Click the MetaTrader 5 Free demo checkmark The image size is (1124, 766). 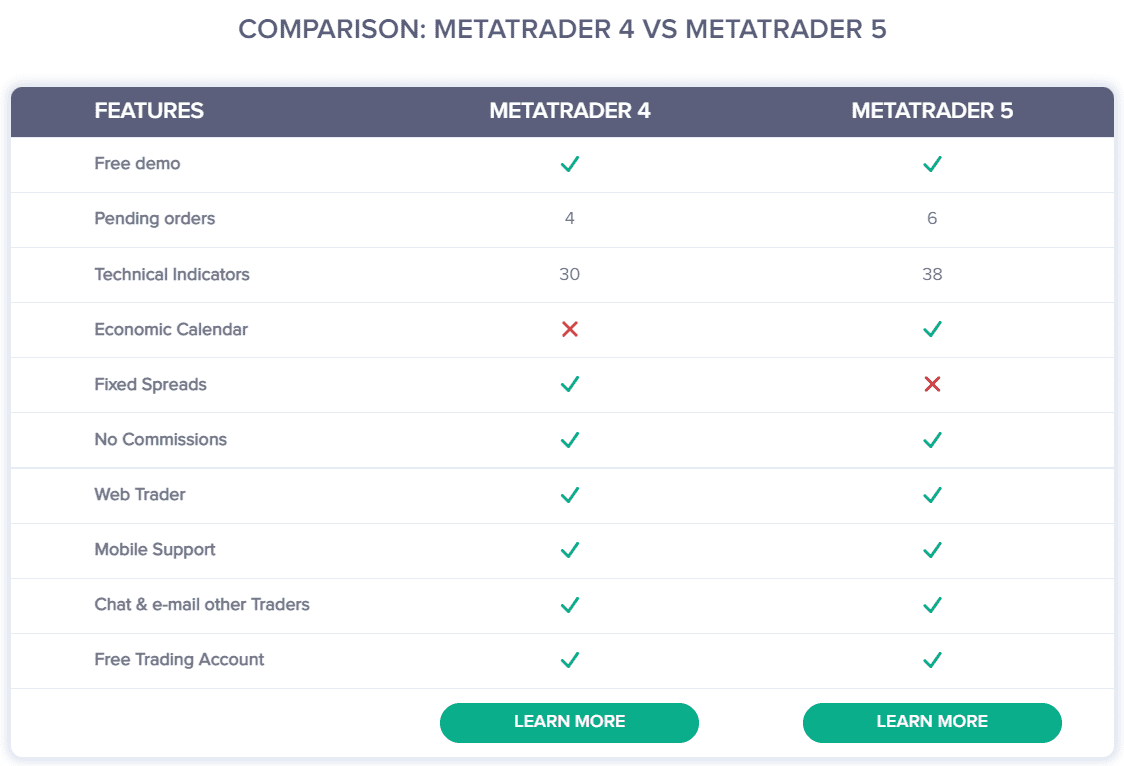point(932,164)
